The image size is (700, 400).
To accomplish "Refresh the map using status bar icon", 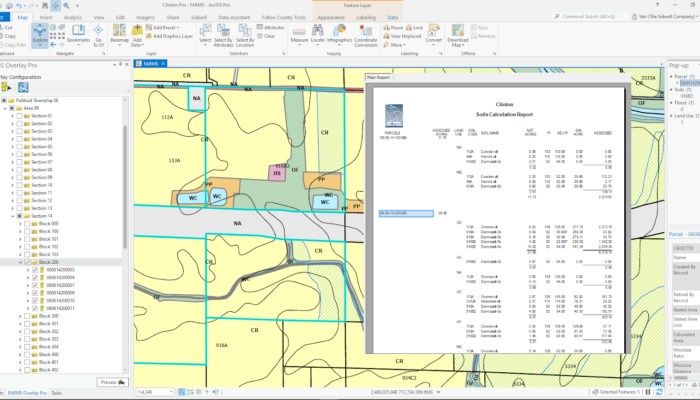I will click(658, 392).
